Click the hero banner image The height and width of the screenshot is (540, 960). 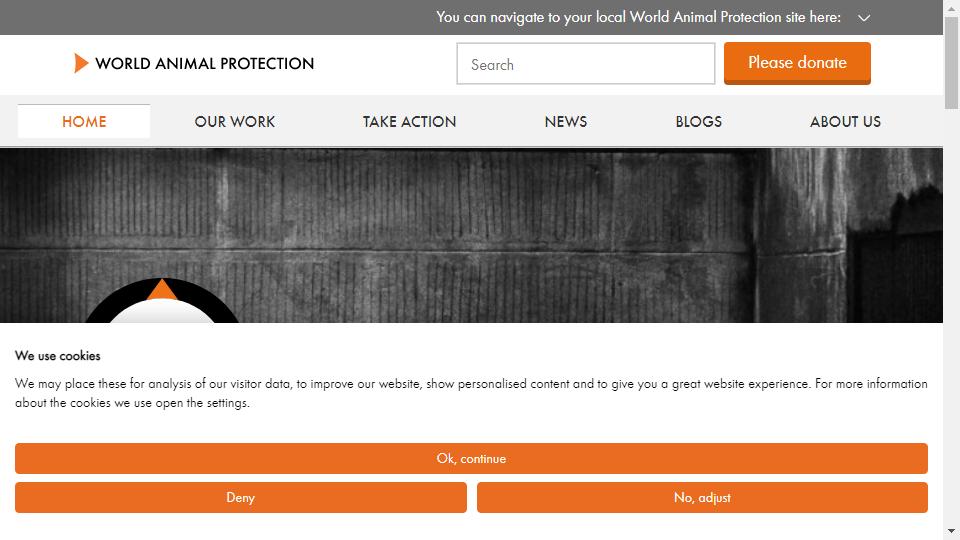point(471,236)
